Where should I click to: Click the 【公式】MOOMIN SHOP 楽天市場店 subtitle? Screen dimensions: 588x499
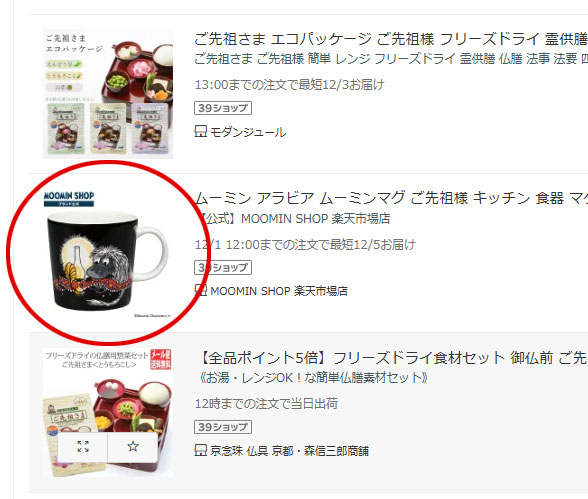pos(294,219)
